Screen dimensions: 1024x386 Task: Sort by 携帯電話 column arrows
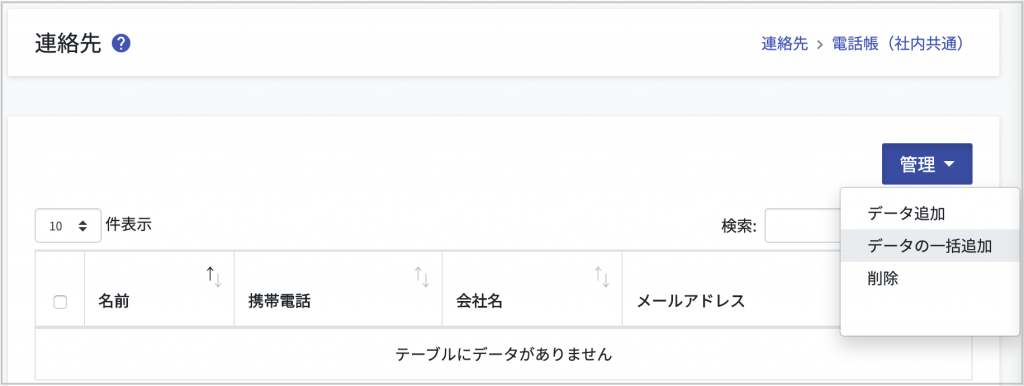422,277
